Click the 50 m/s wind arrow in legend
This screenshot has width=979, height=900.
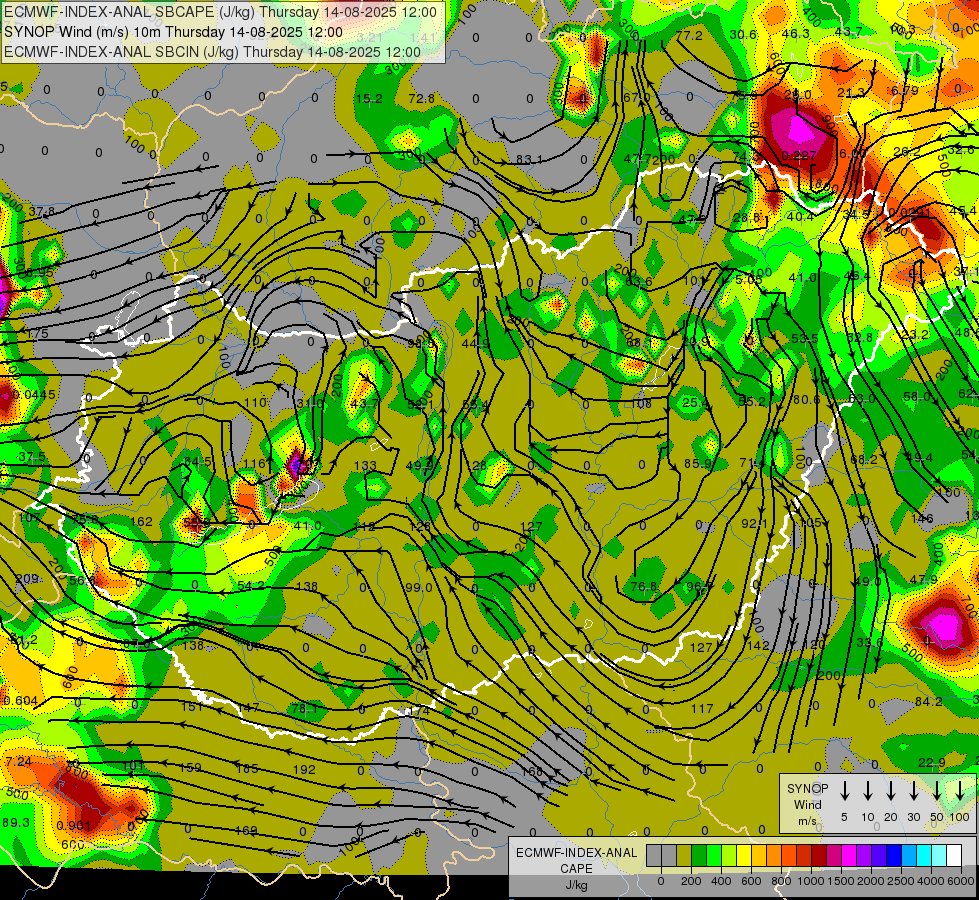tap(937, 791)
